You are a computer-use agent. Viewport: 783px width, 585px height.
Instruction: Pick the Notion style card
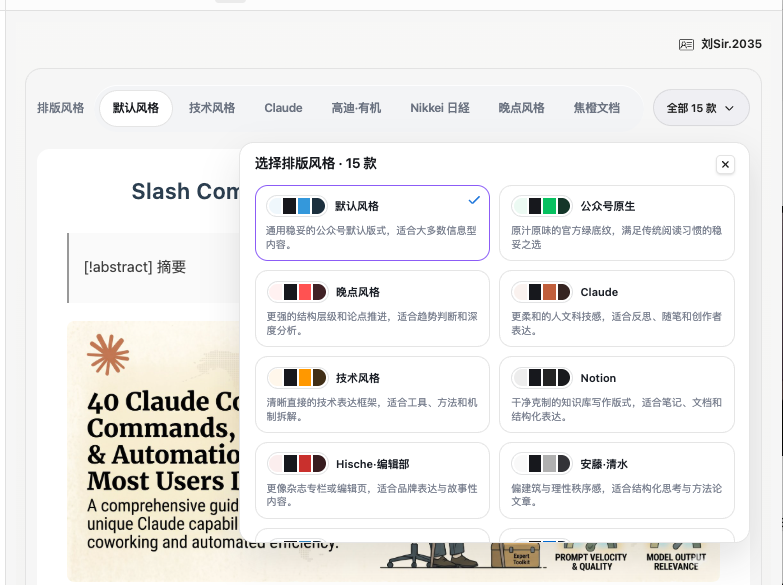(x=617, y=395)
